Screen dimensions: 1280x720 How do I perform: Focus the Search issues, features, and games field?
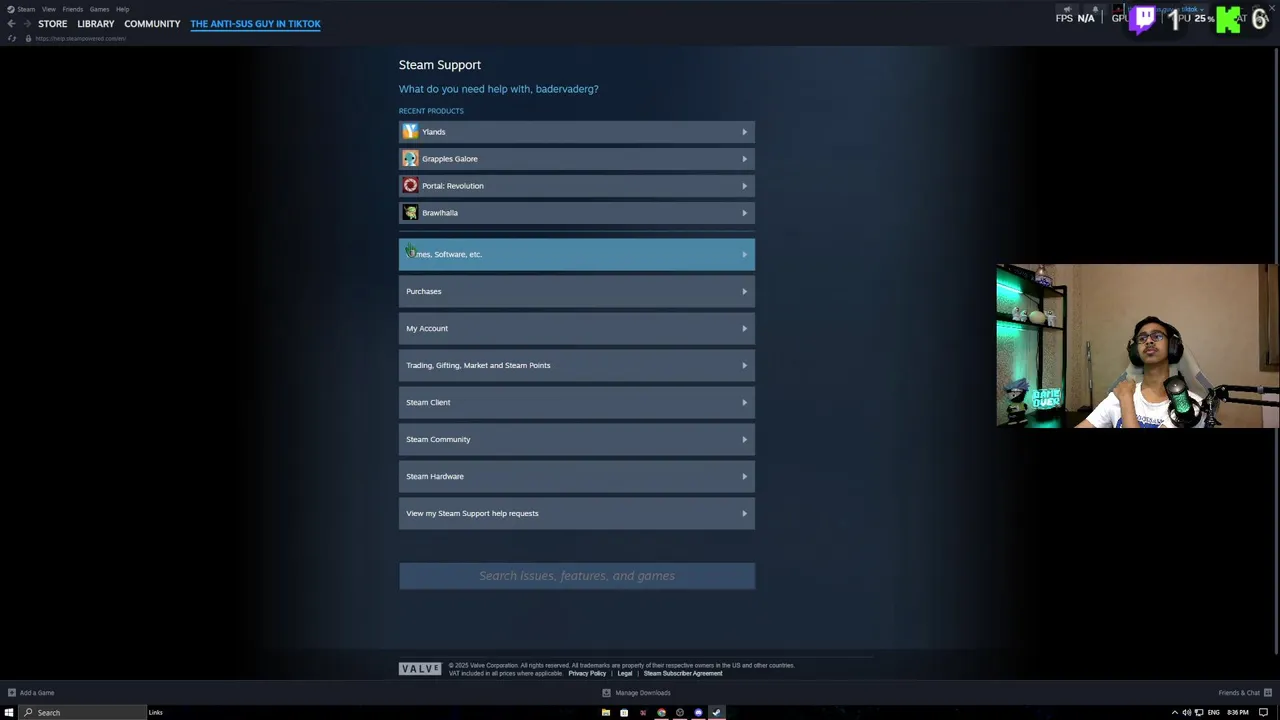pos(577,576)
